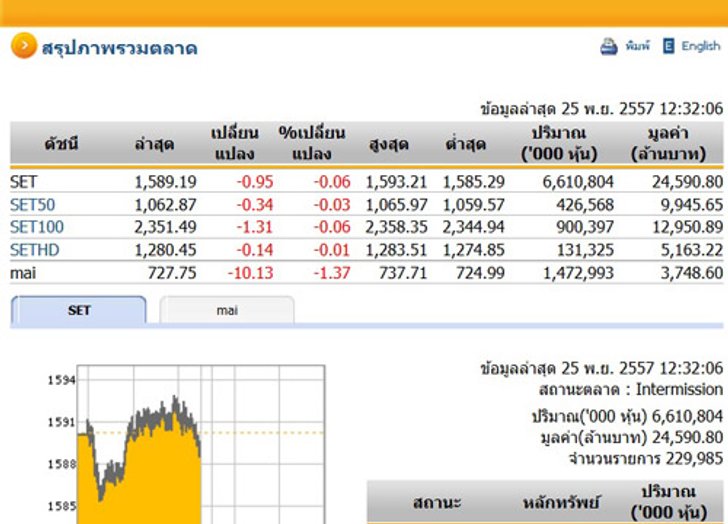
Task: Click SET50 low value 1,059.57
Action: 474,205
